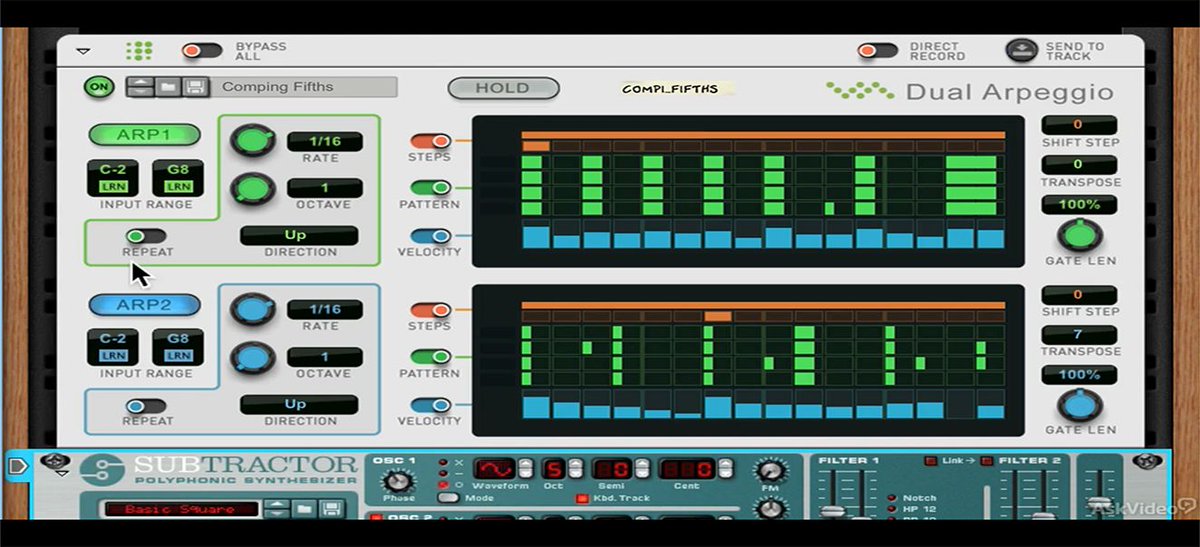Toggle the Kbd. Track red LED button

coord(582,498)
